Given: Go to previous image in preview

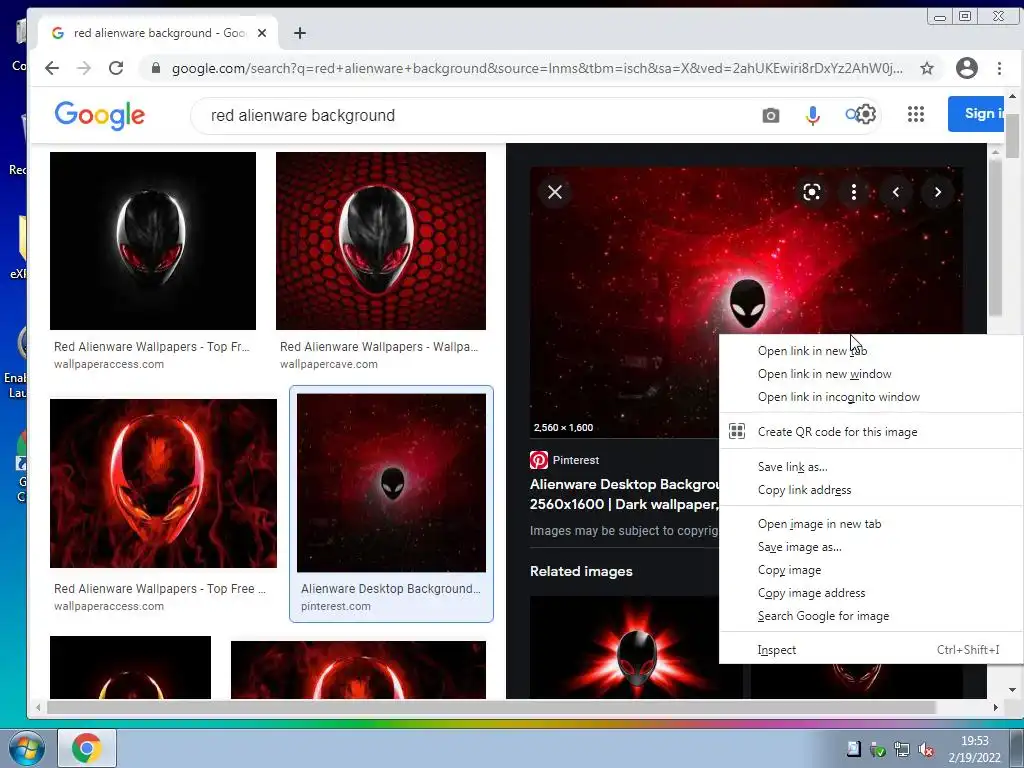Looking at the screenshot, I should tap(896, 192).
